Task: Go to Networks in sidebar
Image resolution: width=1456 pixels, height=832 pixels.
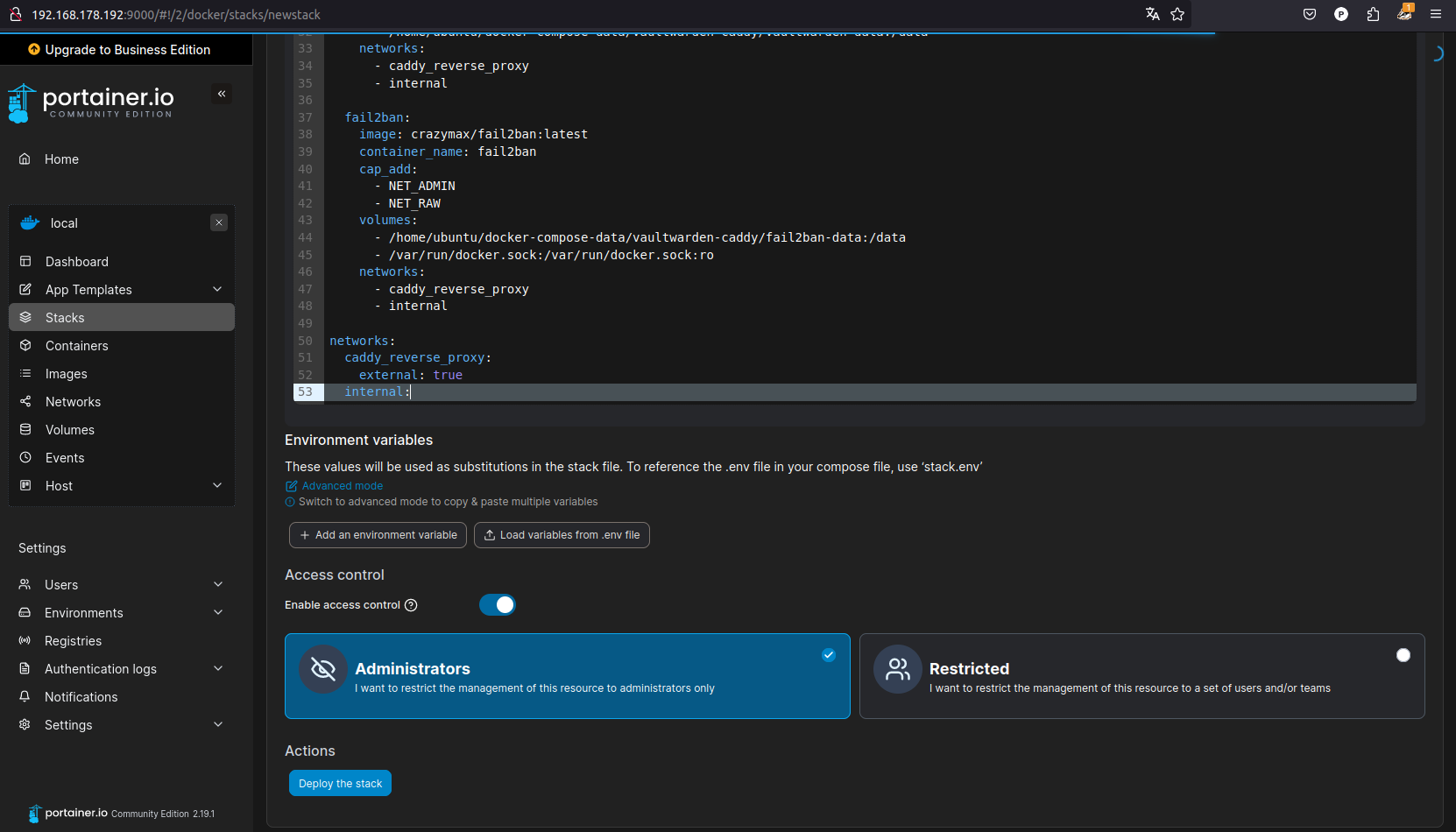Action: (73, 402)
